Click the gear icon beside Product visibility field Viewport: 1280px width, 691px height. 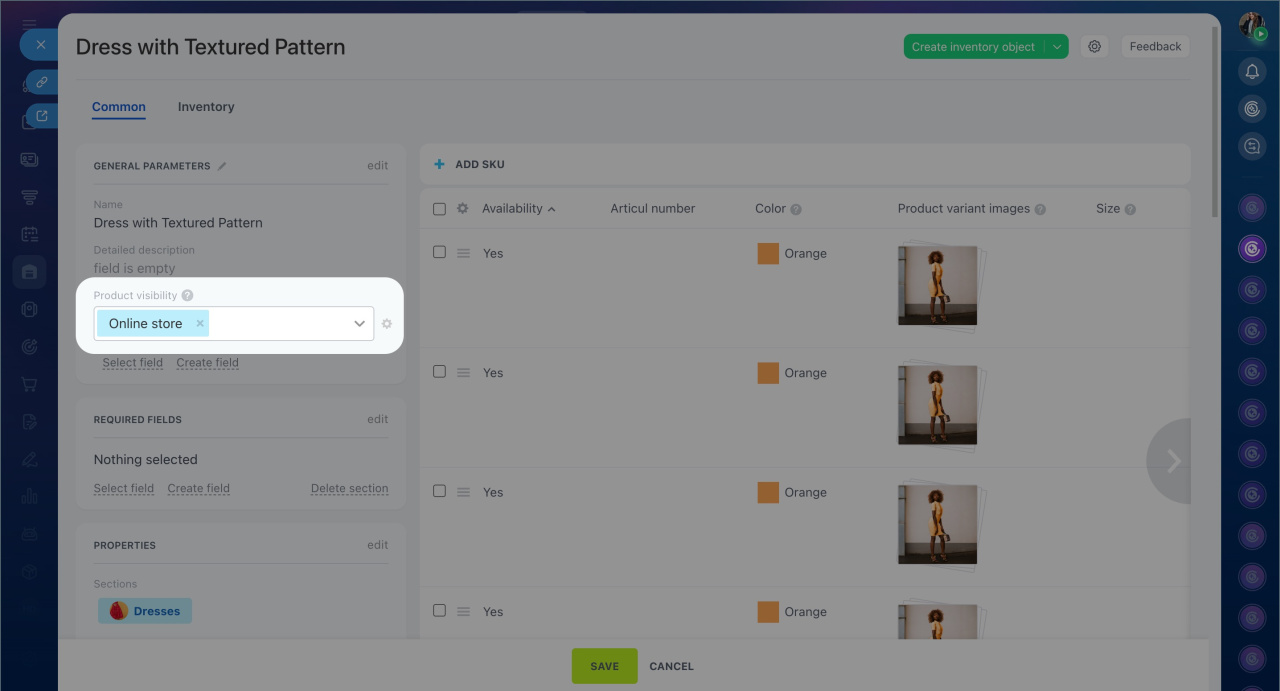coord(387,324)
